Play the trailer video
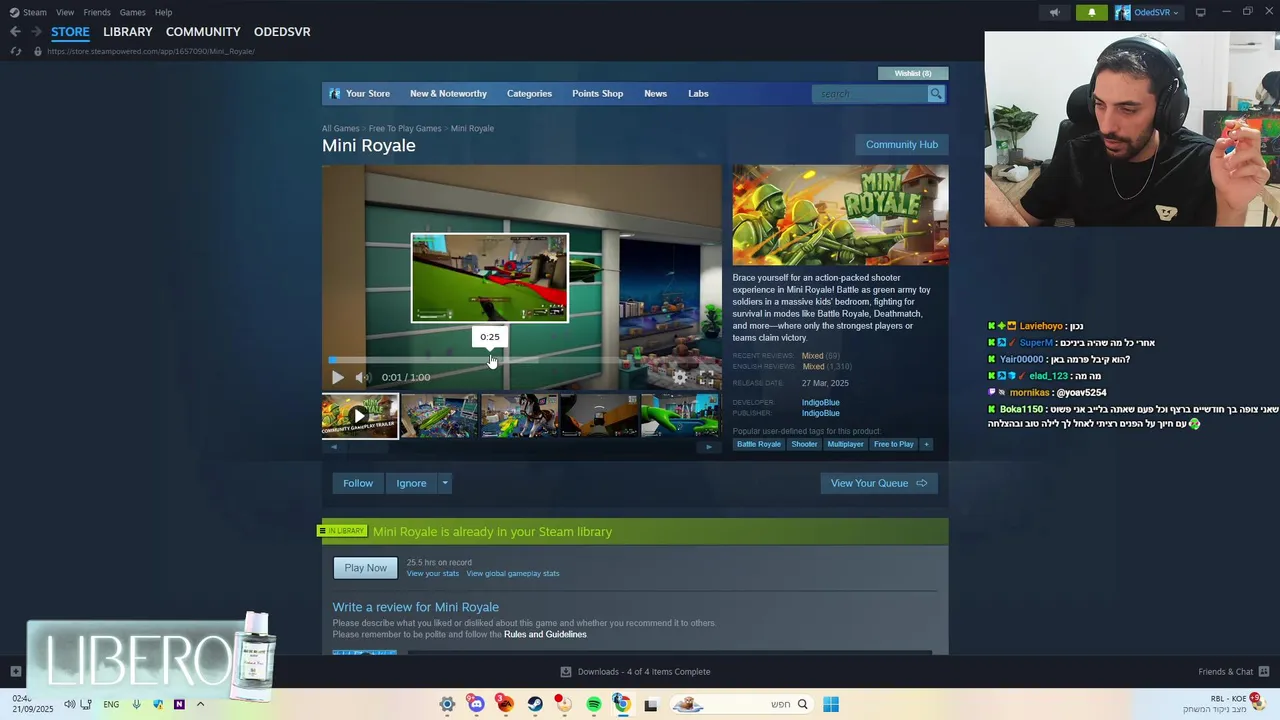This screenshot has height=720, width=1280. tap(338, 377)
